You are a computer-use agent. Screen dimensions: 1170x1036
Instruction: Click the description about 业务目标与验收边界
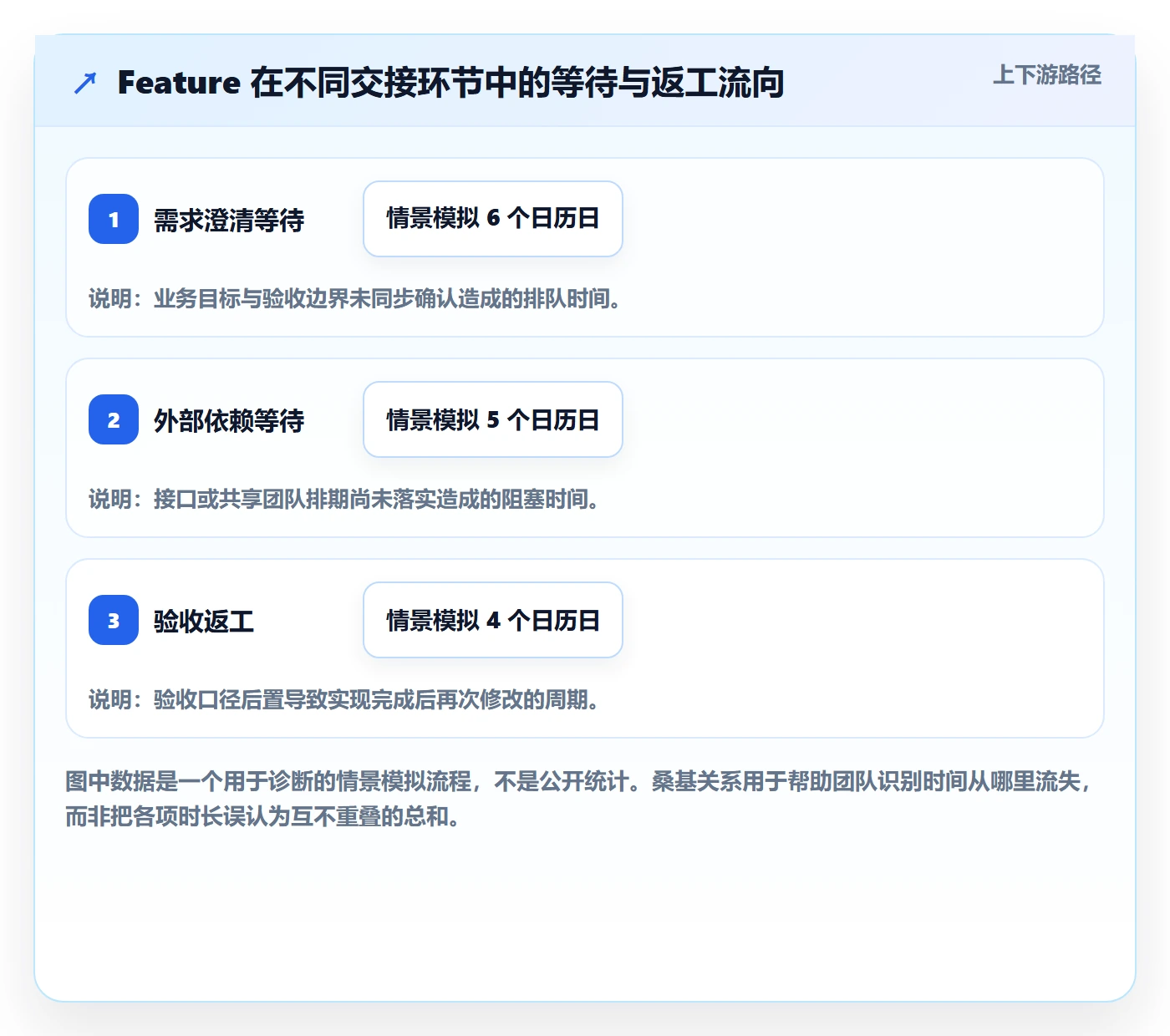coord(355,298)
